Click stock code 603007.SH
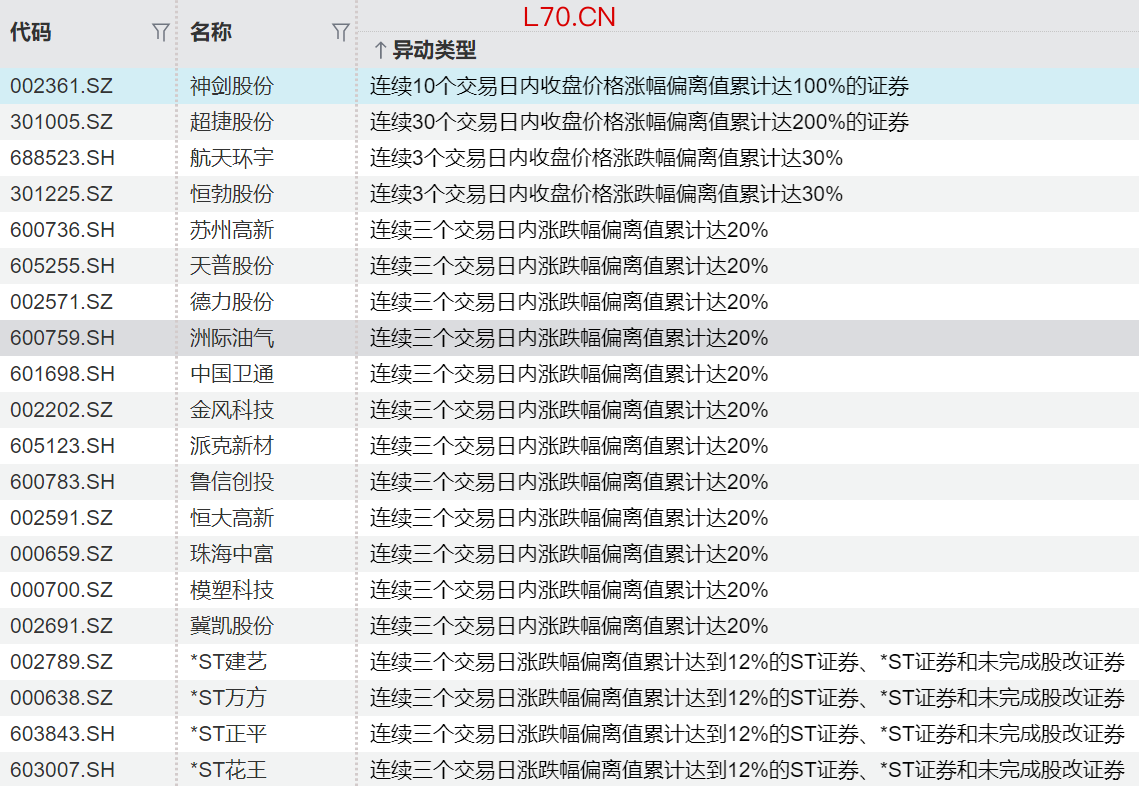Image resolution: width=1139 pixels, height=786 pixels. coord(62,770)
